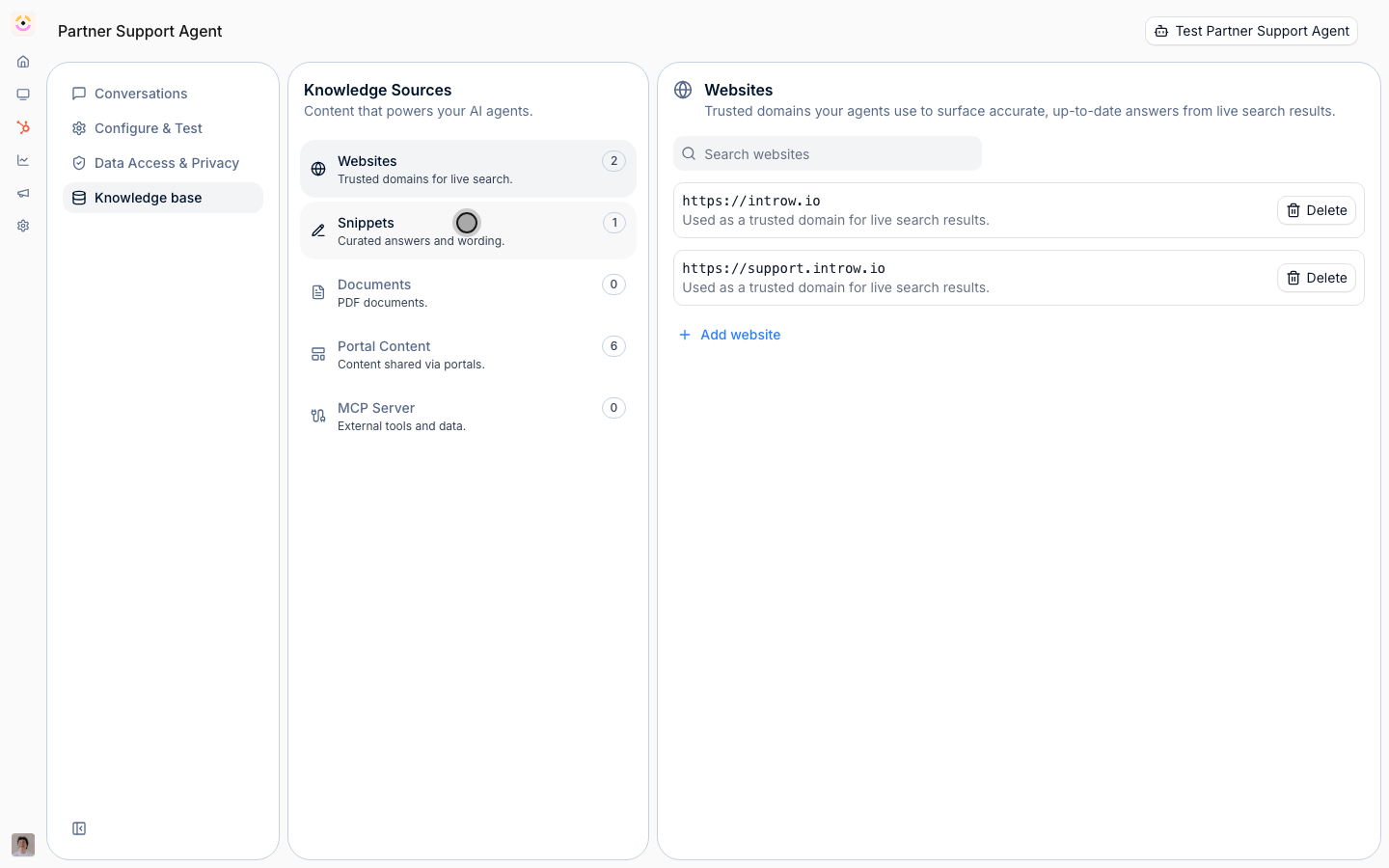This screenshot has width=1389, height=868.
Task: Click 'Trusted domains for live search.' text
Action: 425,179
